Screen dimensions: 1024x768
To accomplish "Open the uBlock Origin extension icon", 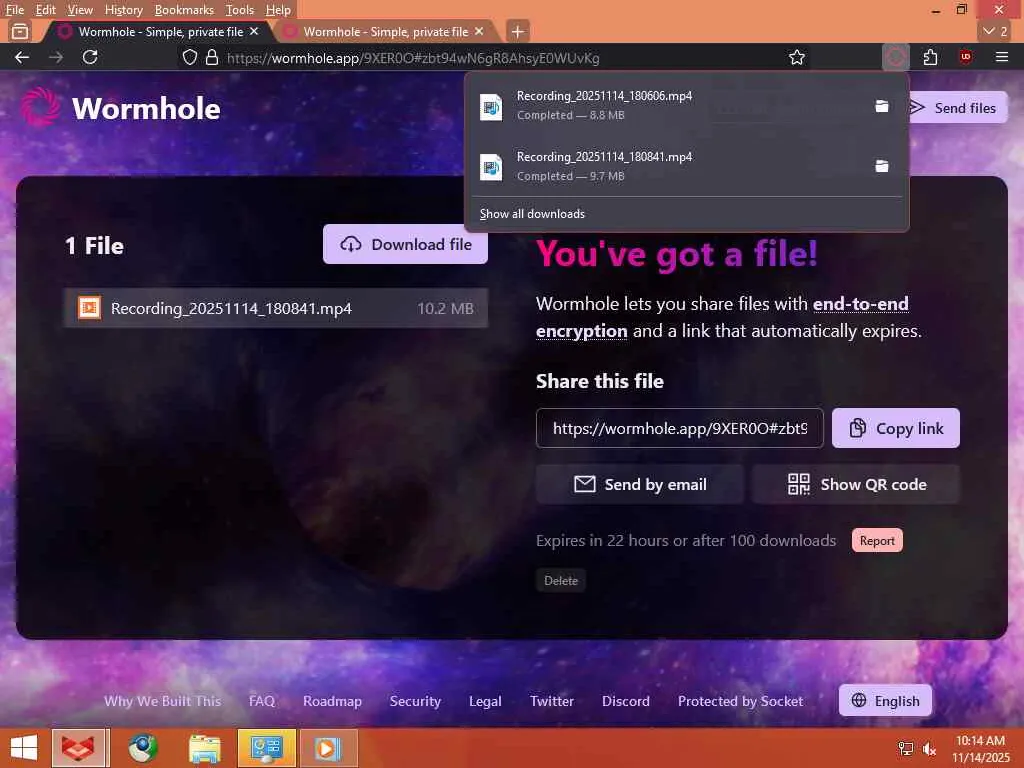I will pyautogui.click(x=966, y=57).
